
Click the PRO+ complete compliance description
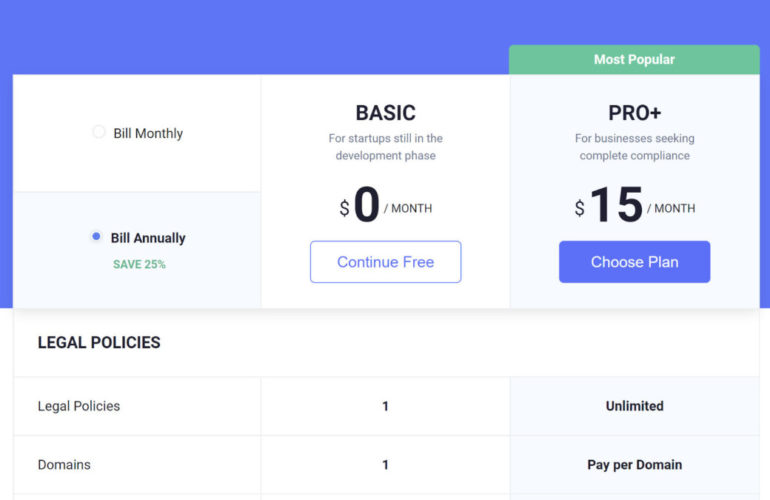[634, 147]
